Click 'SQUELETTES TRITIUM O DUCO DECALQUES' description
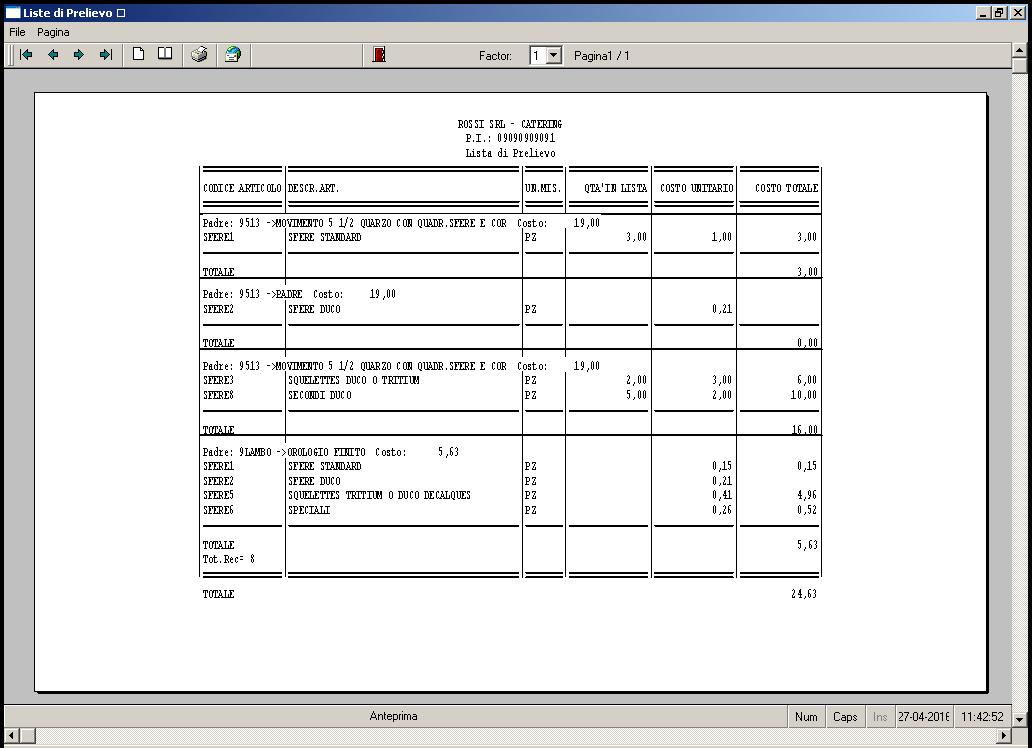 (380, 495)
